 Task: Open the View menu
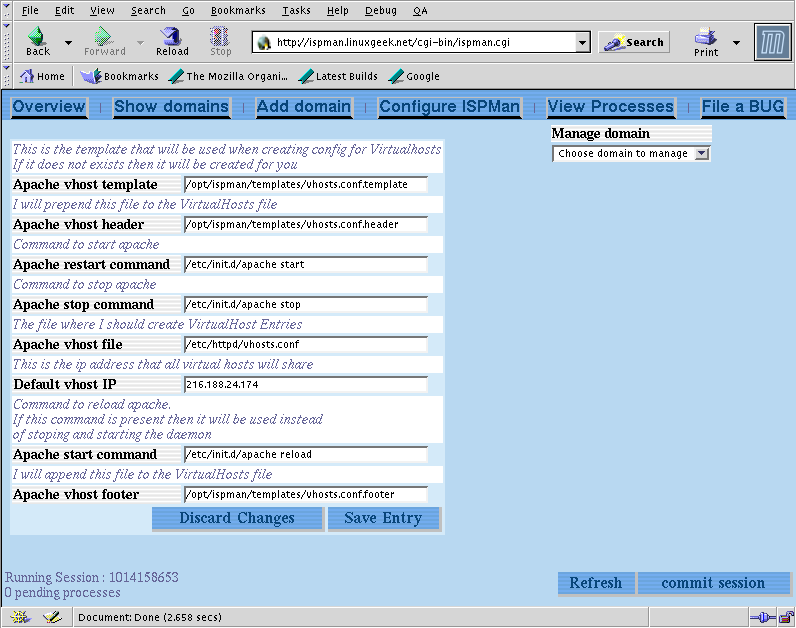click(102, 10)
